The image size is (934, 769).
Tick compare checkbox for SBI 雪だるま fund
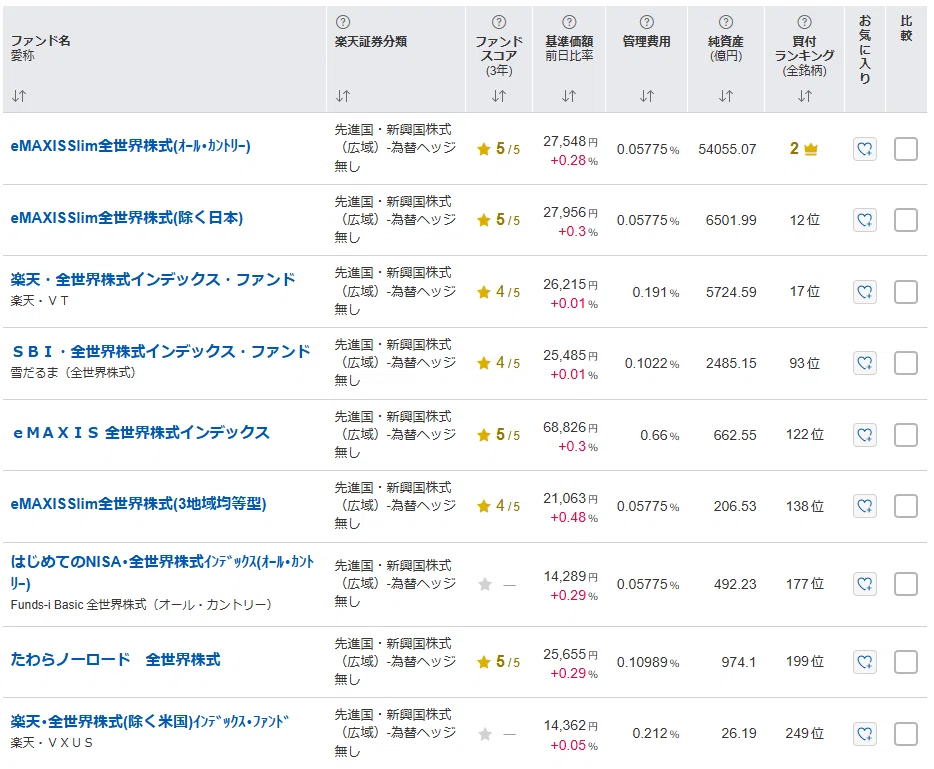(905, 363)
